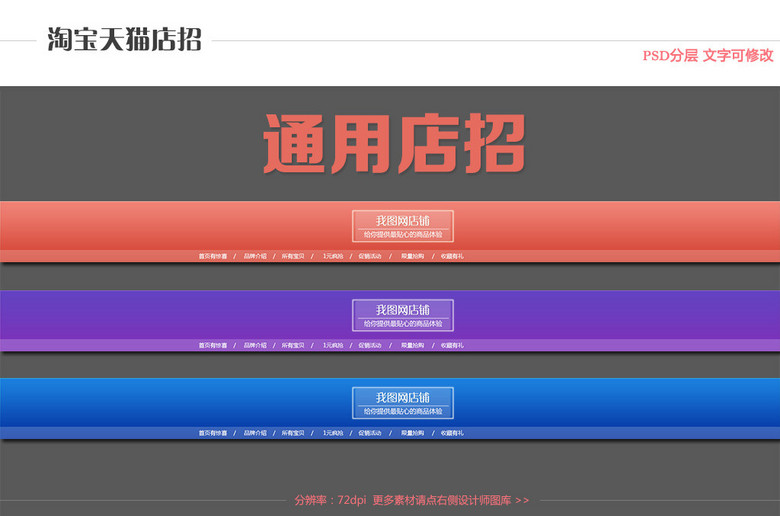
Task: Open 1元疯抢 in the purple banner menu
Action: 332,345
